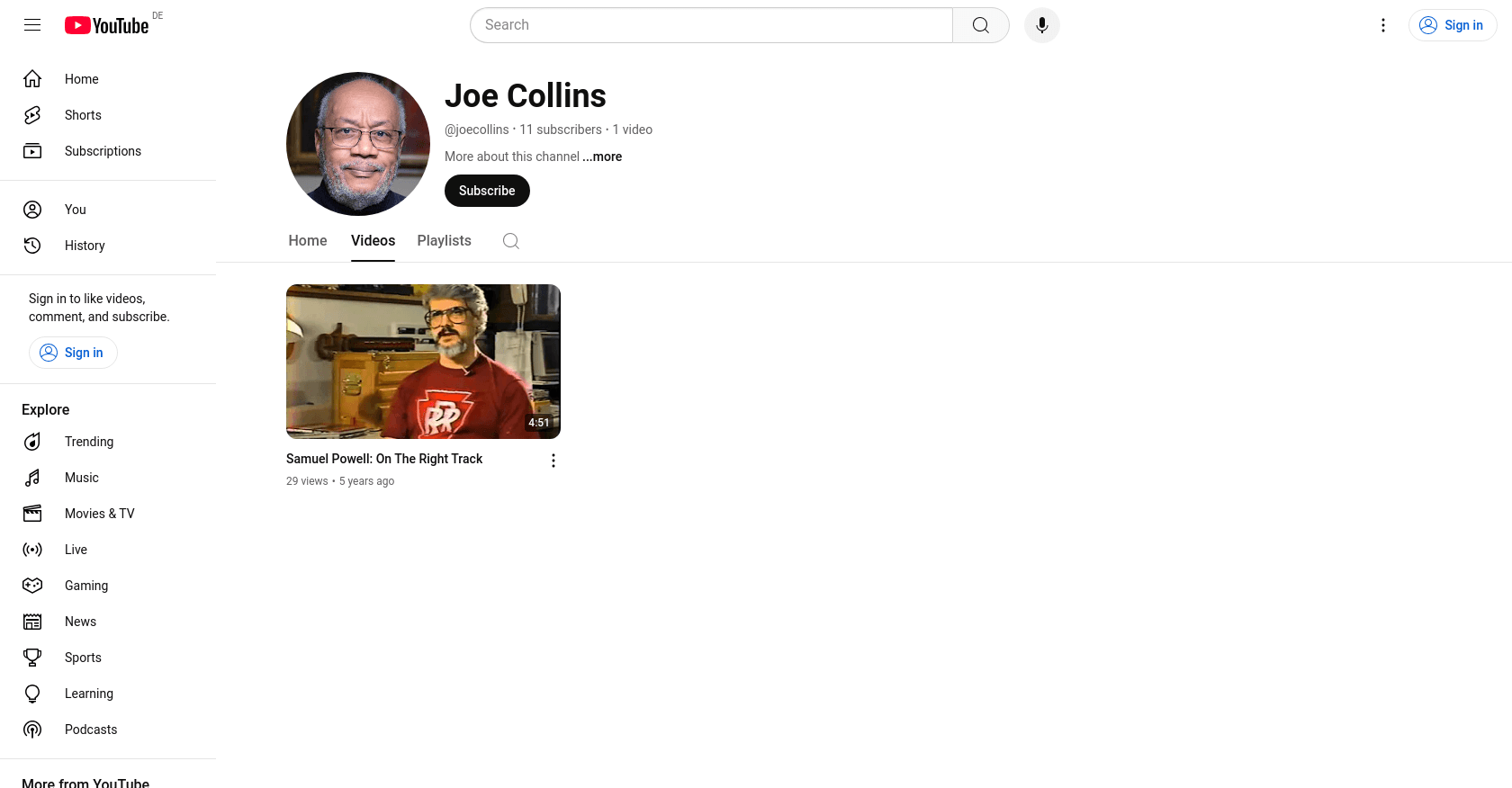
Task: Go to Shorts in sidebar
Action: (x=83, y=115)
